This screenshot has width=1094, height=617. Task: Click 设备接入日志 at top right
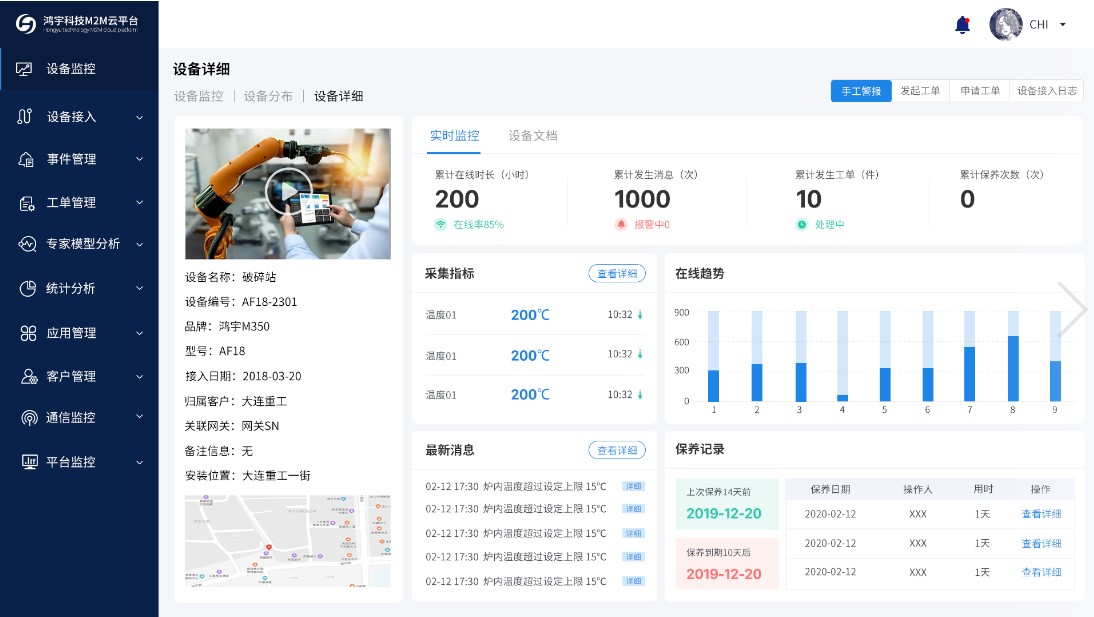coord(1045,90)
